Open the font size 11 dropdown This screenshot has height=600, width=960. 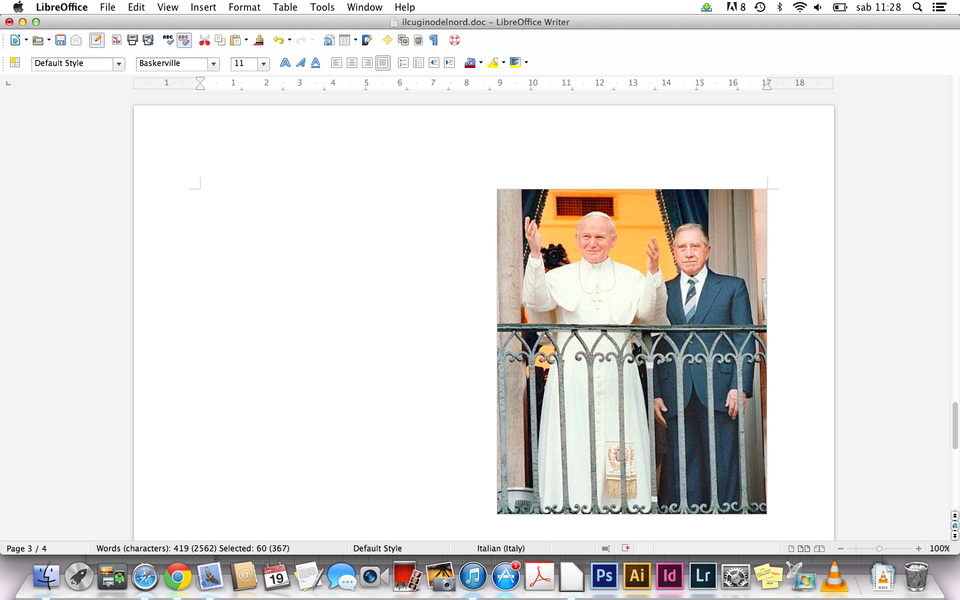pos(264,64)
